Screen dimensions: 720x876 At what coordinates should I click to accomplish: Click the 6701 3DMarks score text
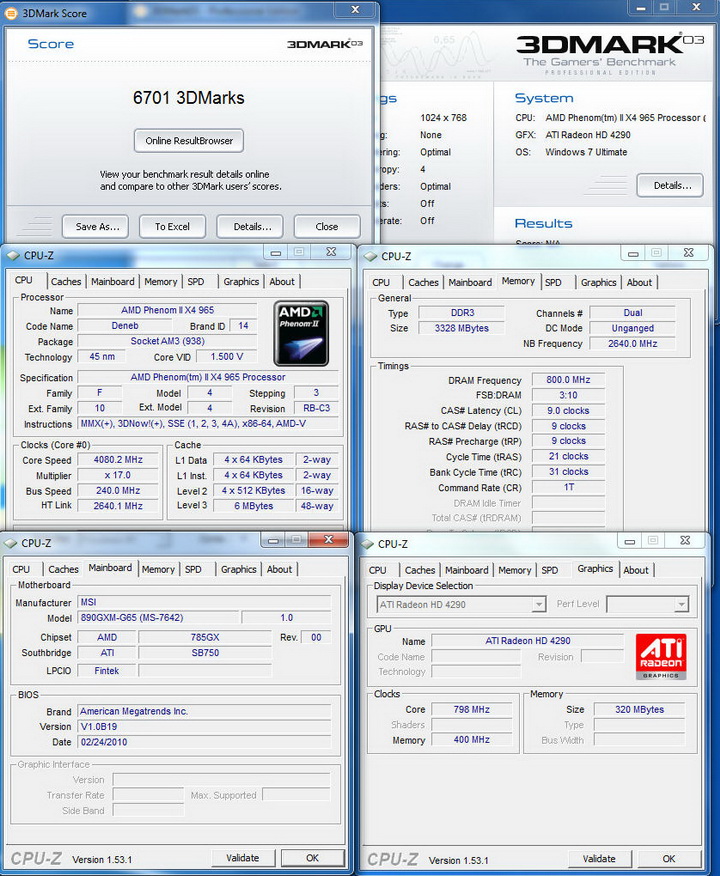189,98
